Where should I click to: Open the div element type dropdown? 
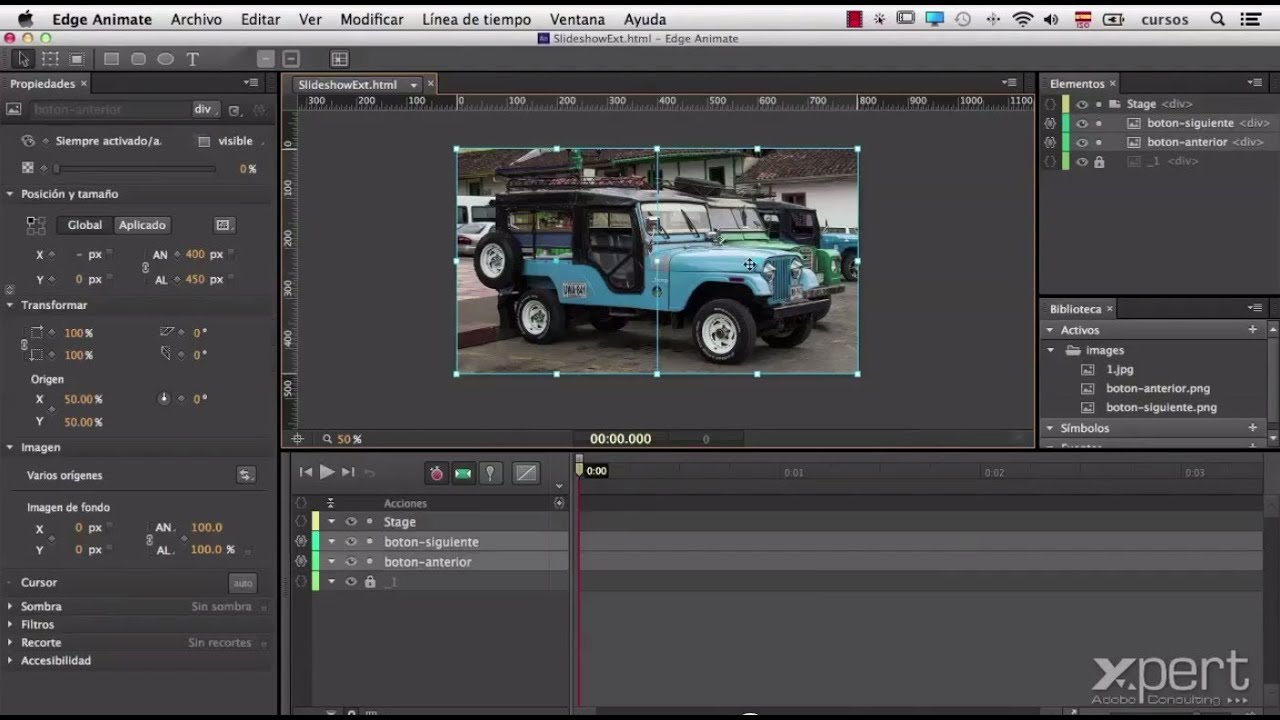[x=204, y=109]
